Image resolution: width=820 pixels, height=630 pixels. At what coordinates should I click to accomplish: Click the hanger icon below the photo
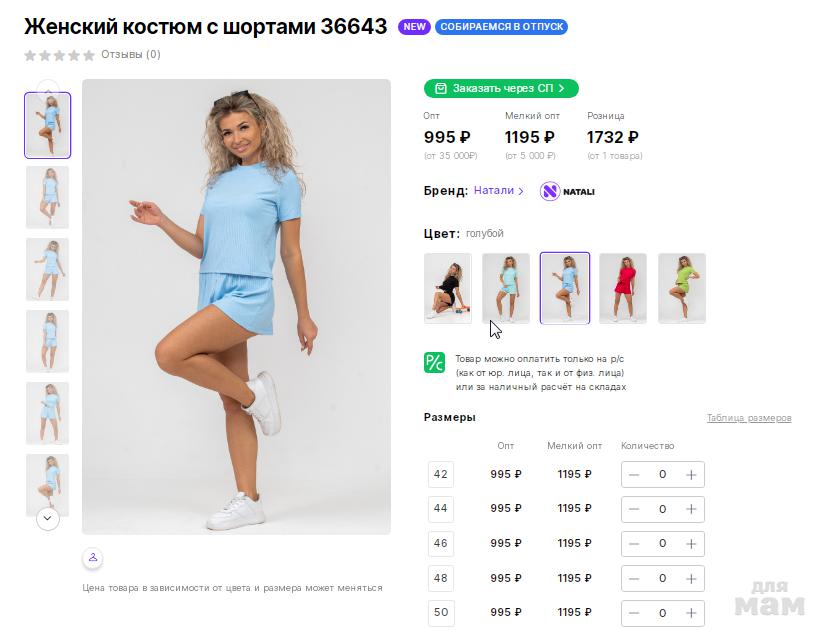pyautogui.click(x=92, y=557)
